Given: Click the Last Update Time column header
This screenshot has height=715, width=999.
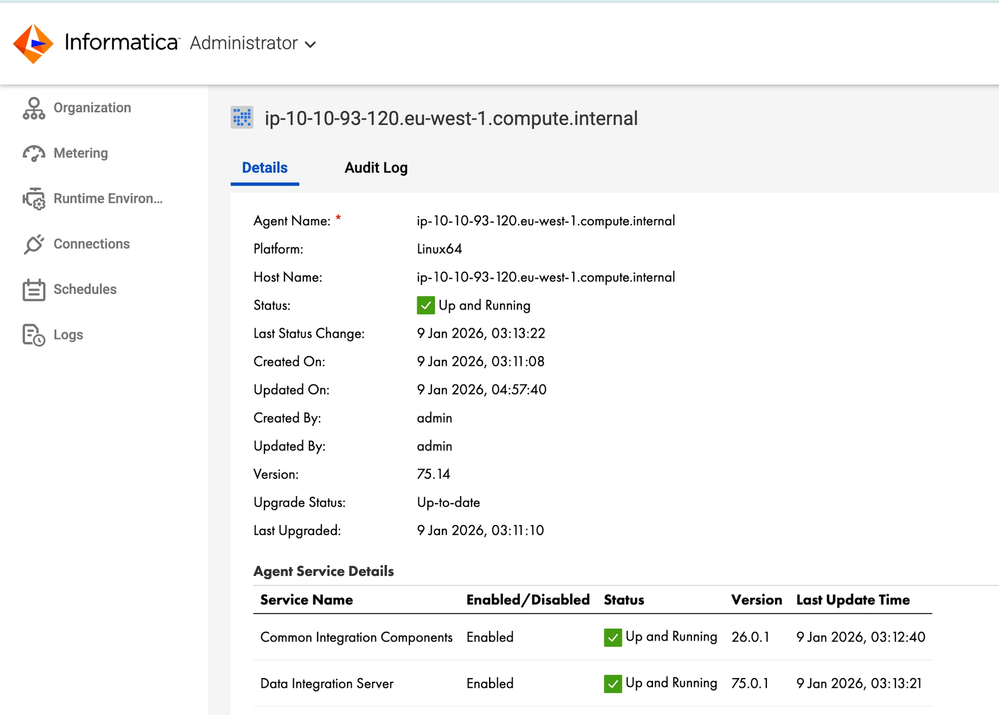Looking at the screenshot, I should coord(853,600).
